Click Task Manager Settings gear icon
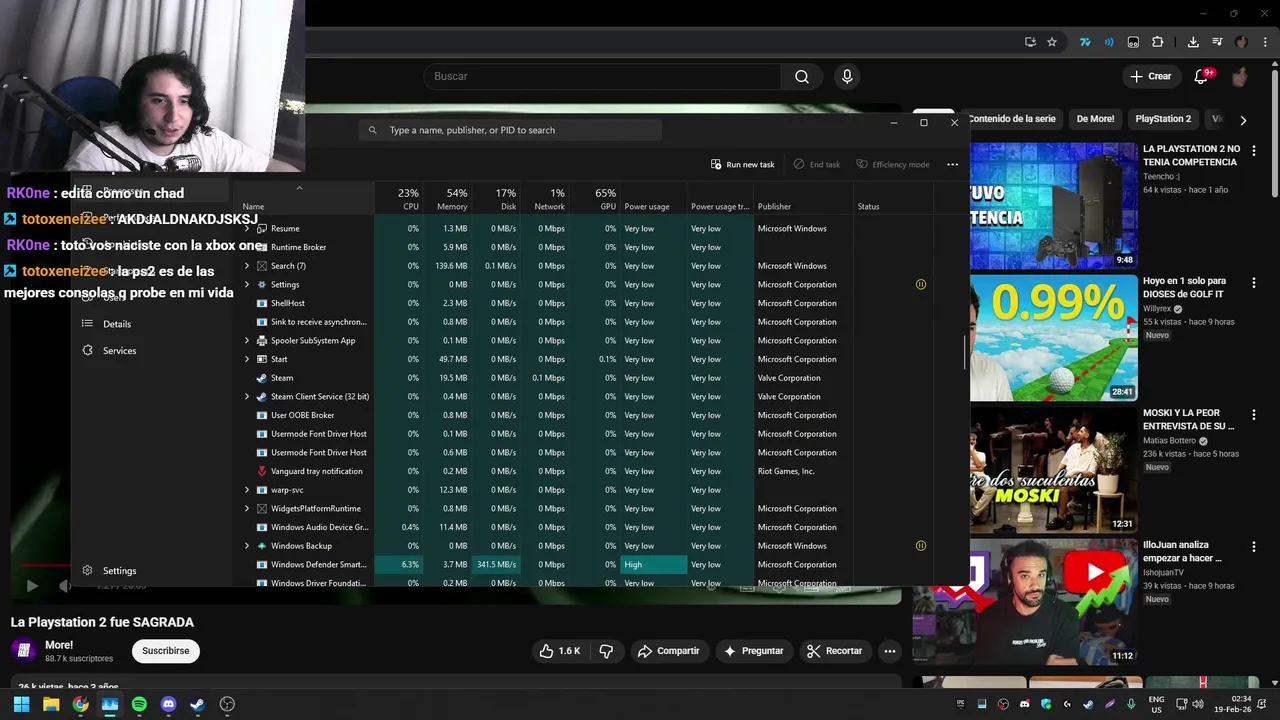1280x720 pixels. point(87,570)
